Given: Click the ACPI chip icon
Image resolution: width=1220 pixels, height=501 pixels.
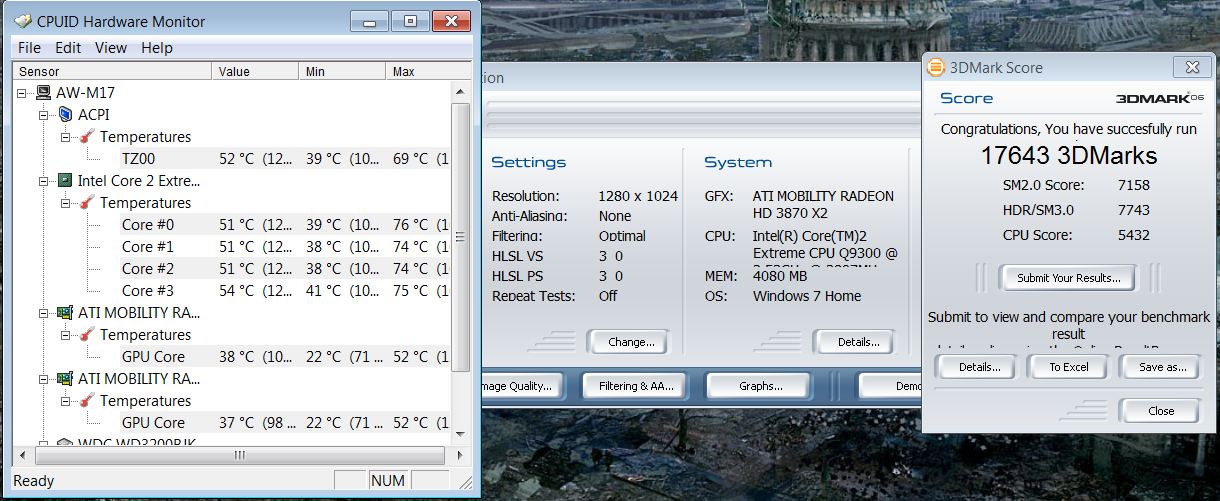Looking at the screenshot, I should tap(65, 115).
